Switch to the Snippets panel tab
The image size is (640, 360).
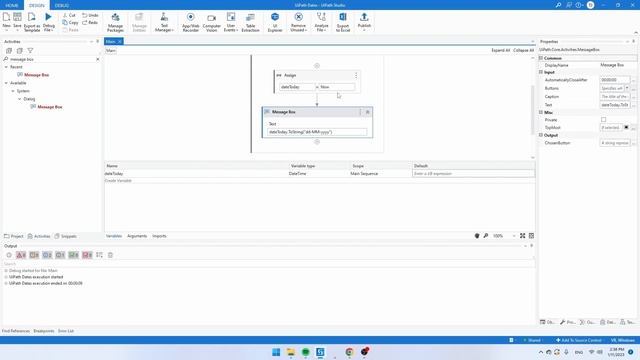click(66, 236)
